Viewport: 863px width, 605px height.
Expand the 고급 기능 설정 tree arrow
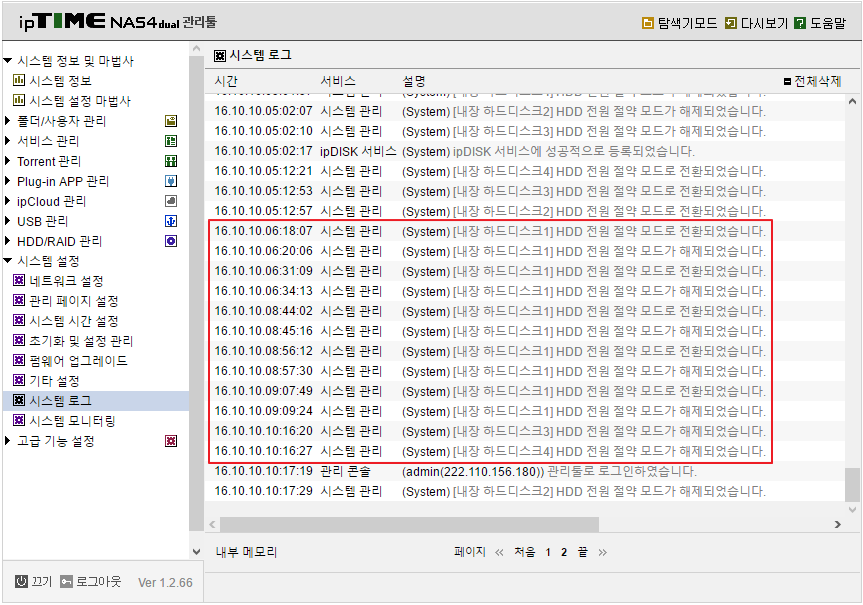(8, 441)
